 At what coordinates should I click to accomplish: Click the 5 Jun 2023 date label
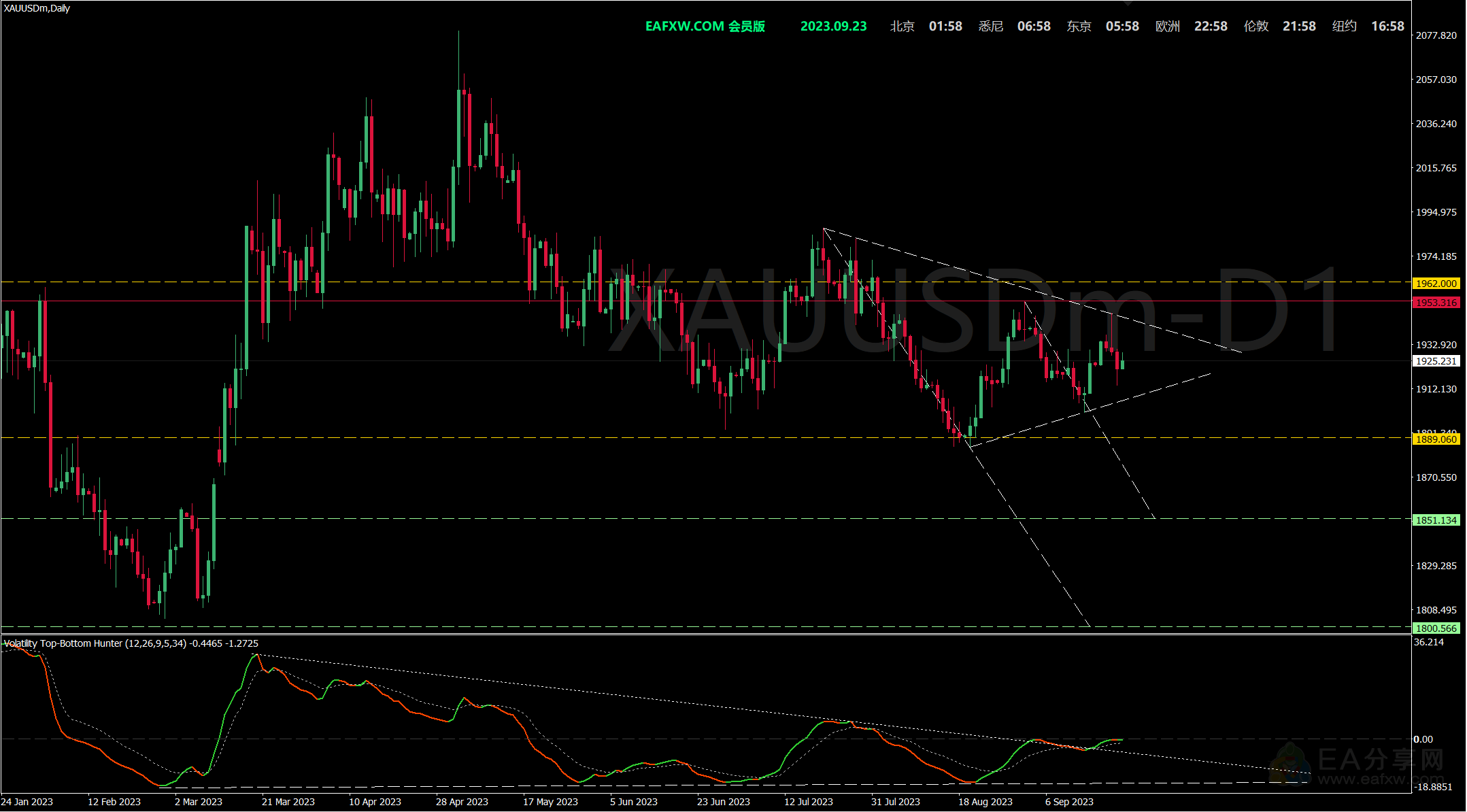634,802
